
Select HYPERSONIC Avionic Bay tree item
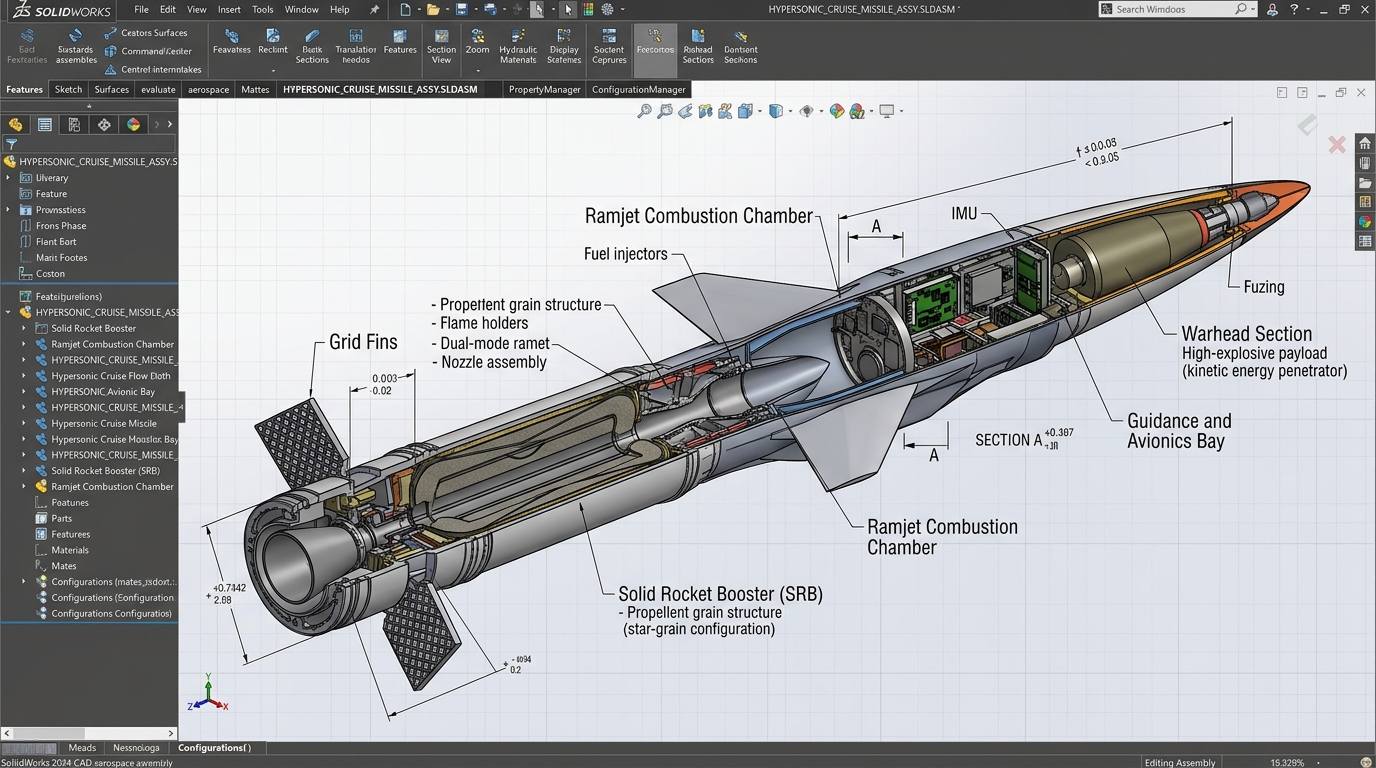103,392
